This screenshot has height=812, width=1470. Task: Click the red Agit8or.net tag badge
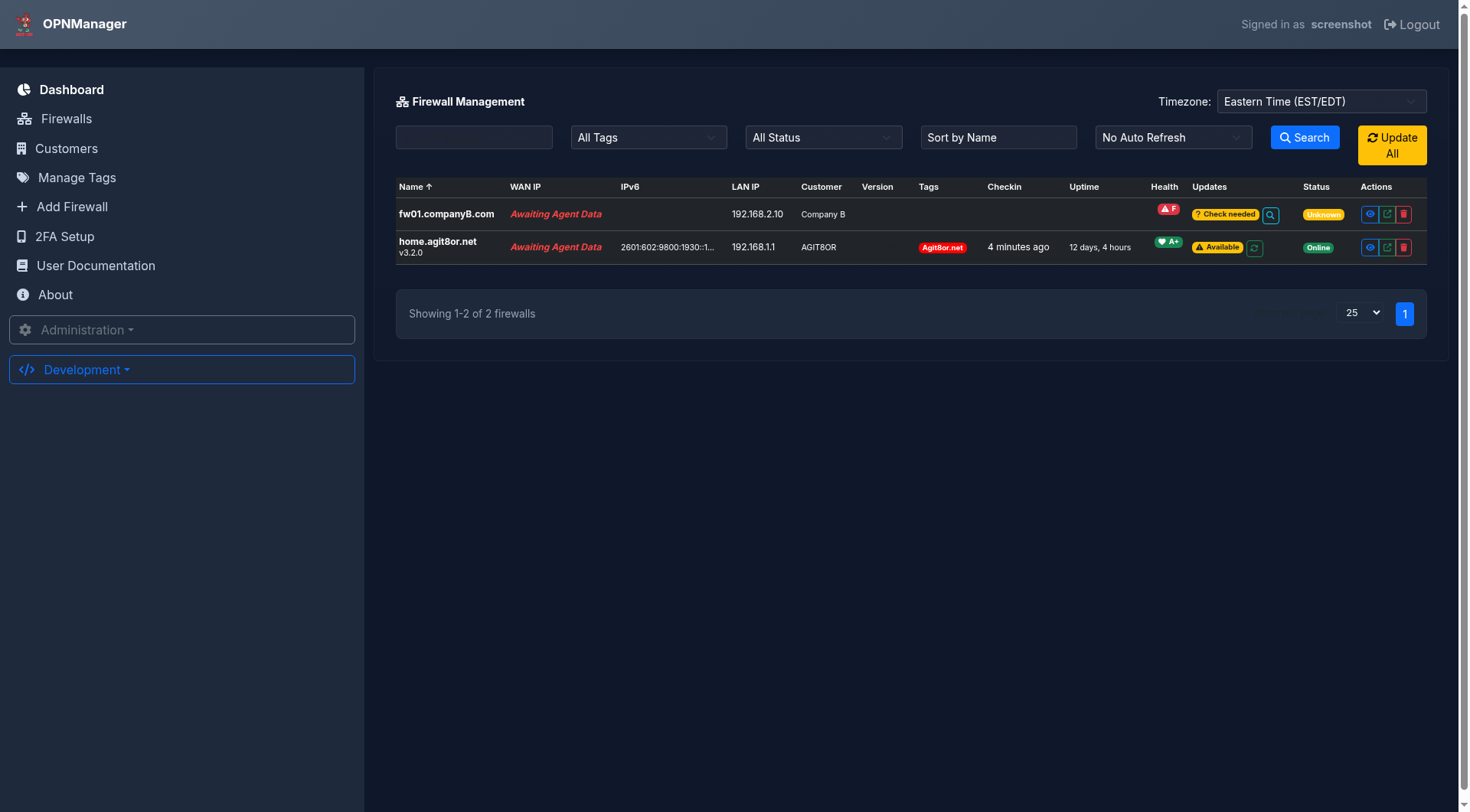942,248
